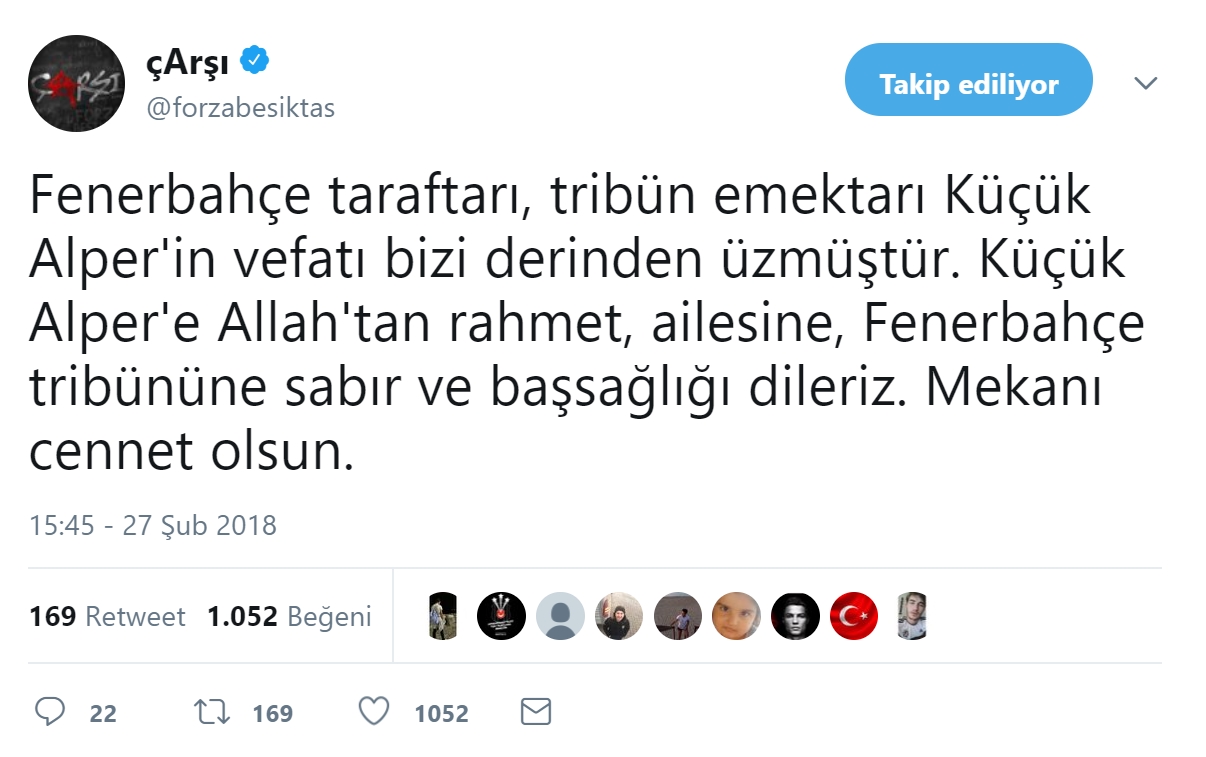Toggle the Takip ediliyor follow button
1206x757 pixels.
(x=968, y=84)
